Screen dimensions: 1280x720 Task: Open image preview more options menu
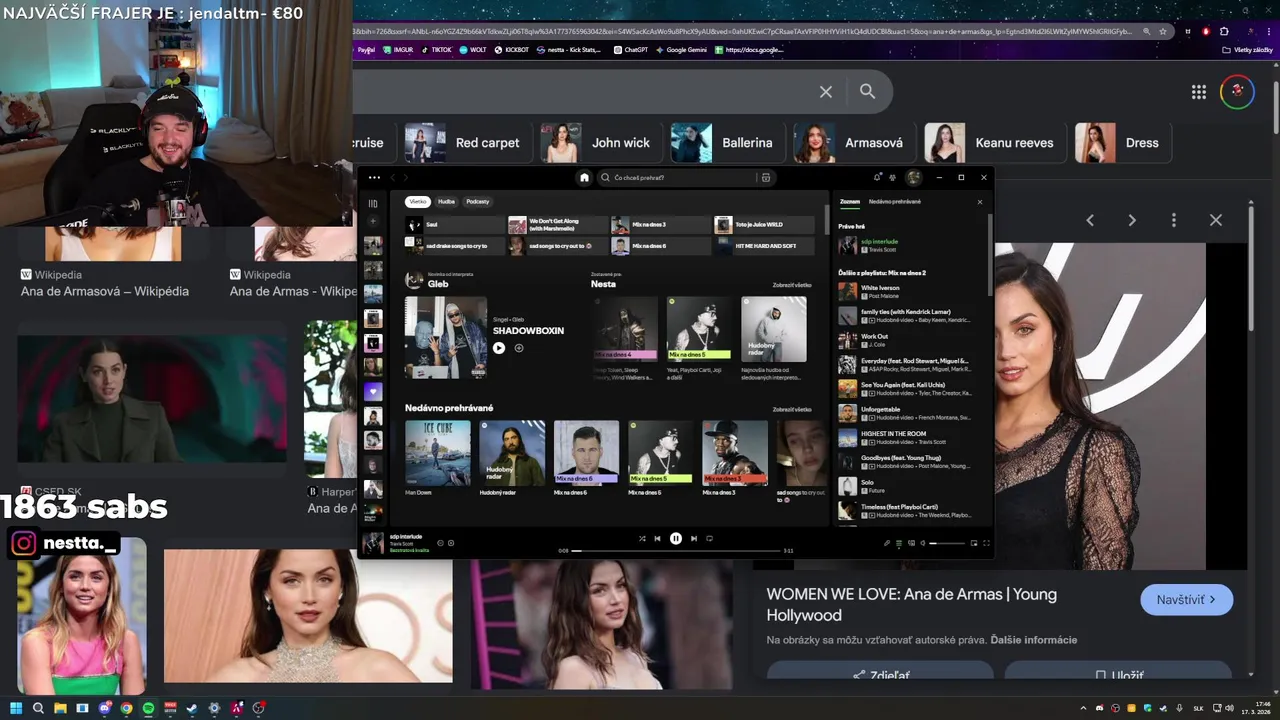click(1174, 220)
